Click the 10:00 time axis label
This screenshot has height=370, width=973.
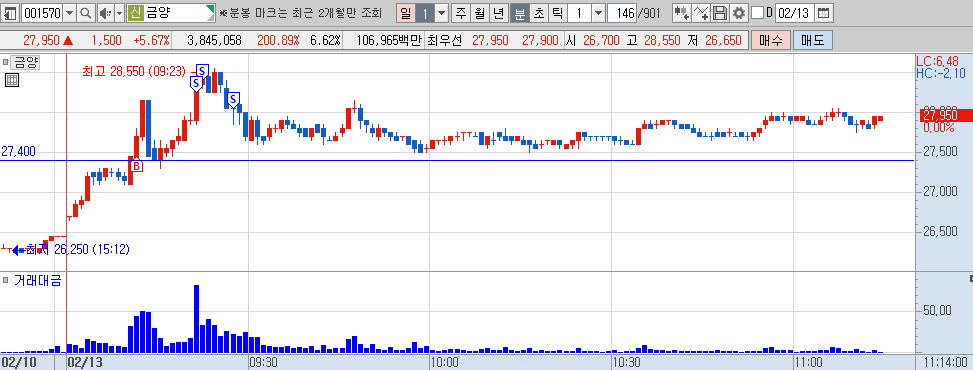point(444,362)
